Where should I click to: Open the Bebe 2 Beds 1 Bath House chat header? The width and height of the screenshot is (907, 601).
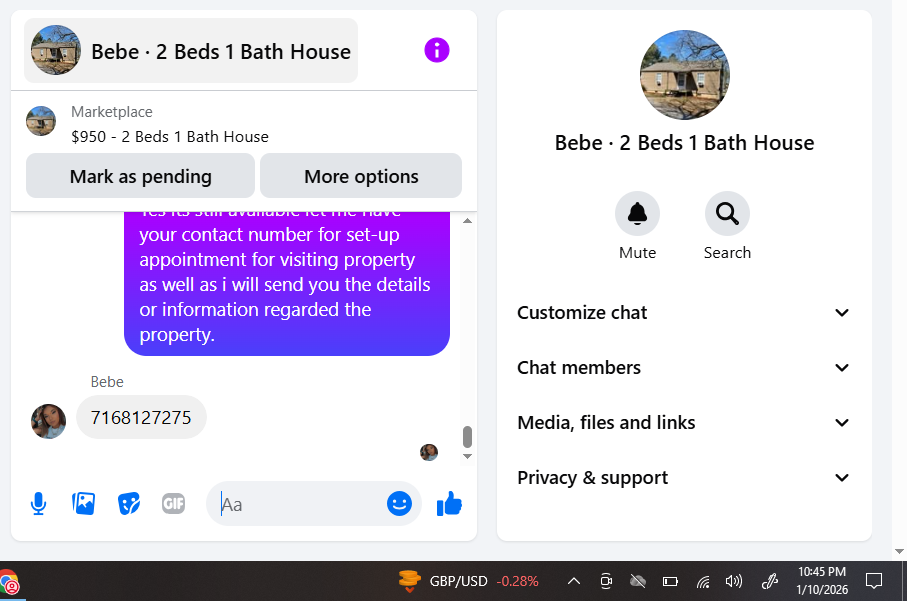(x=191, y=51)
